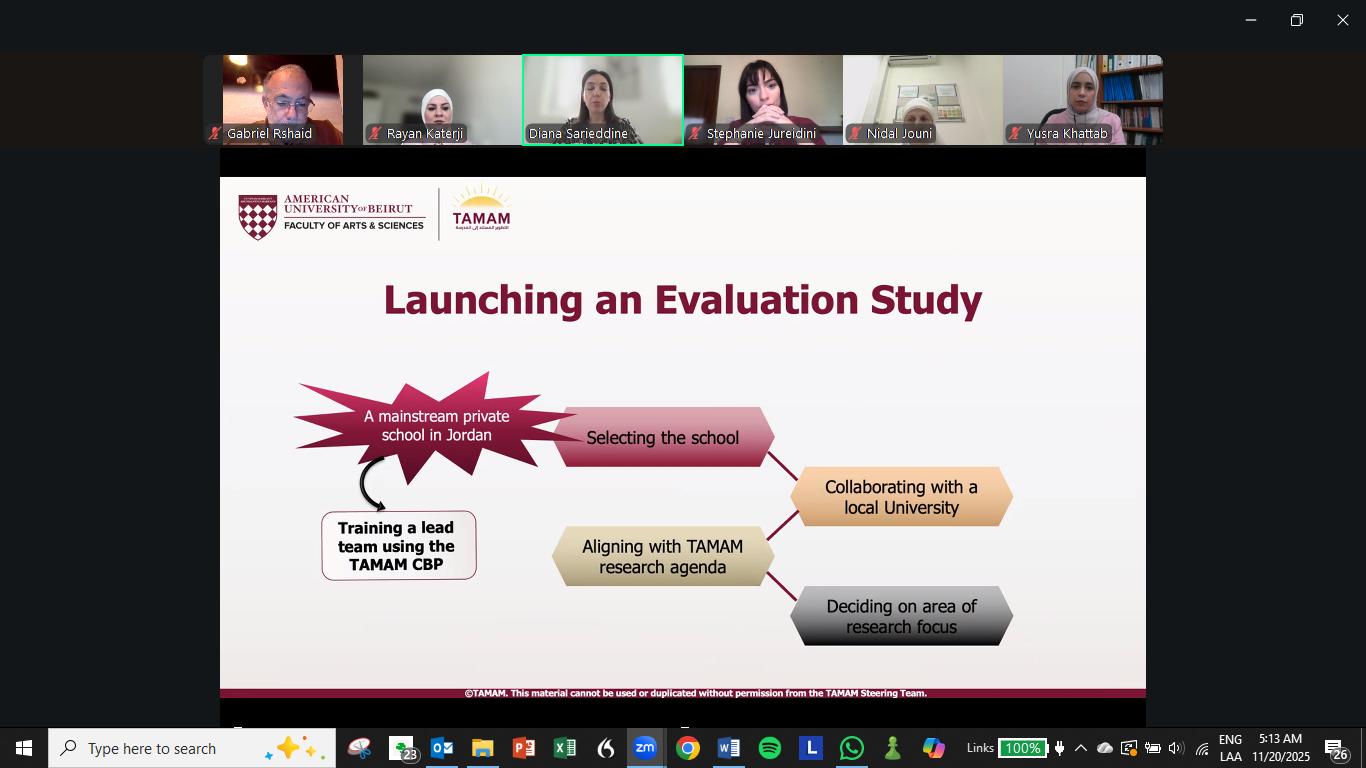
Task: Click the Windows Start button
Action: point(24,748)
